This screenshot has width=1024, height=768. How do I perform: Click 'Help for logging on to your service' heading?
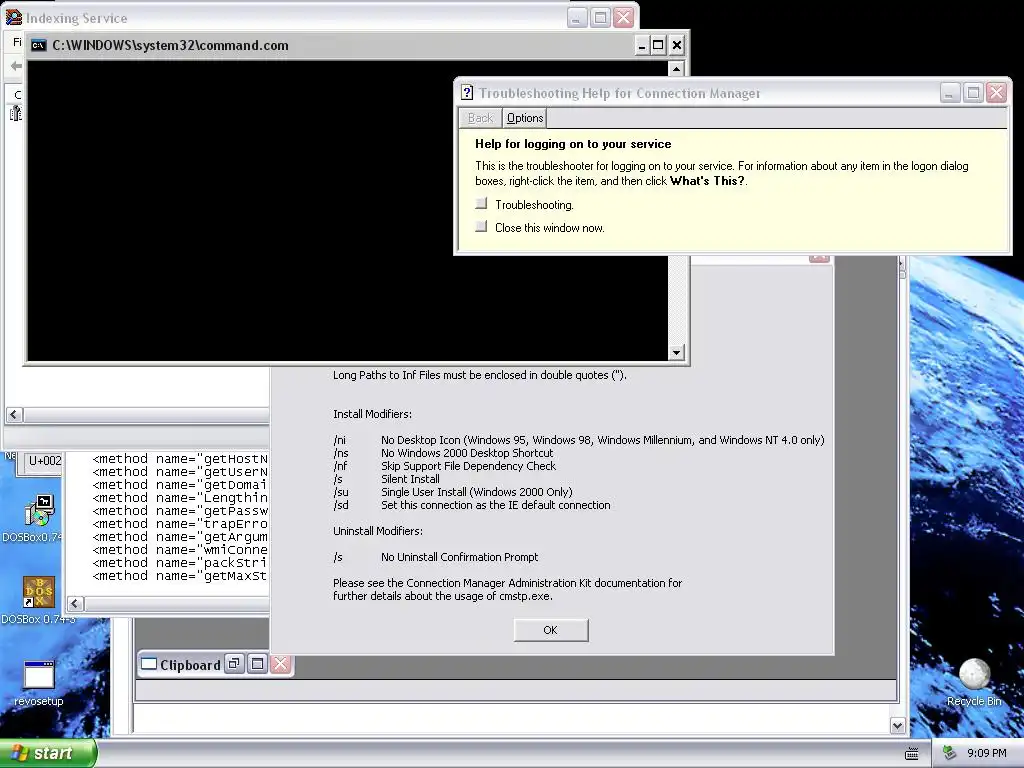(x=573, y=144)
